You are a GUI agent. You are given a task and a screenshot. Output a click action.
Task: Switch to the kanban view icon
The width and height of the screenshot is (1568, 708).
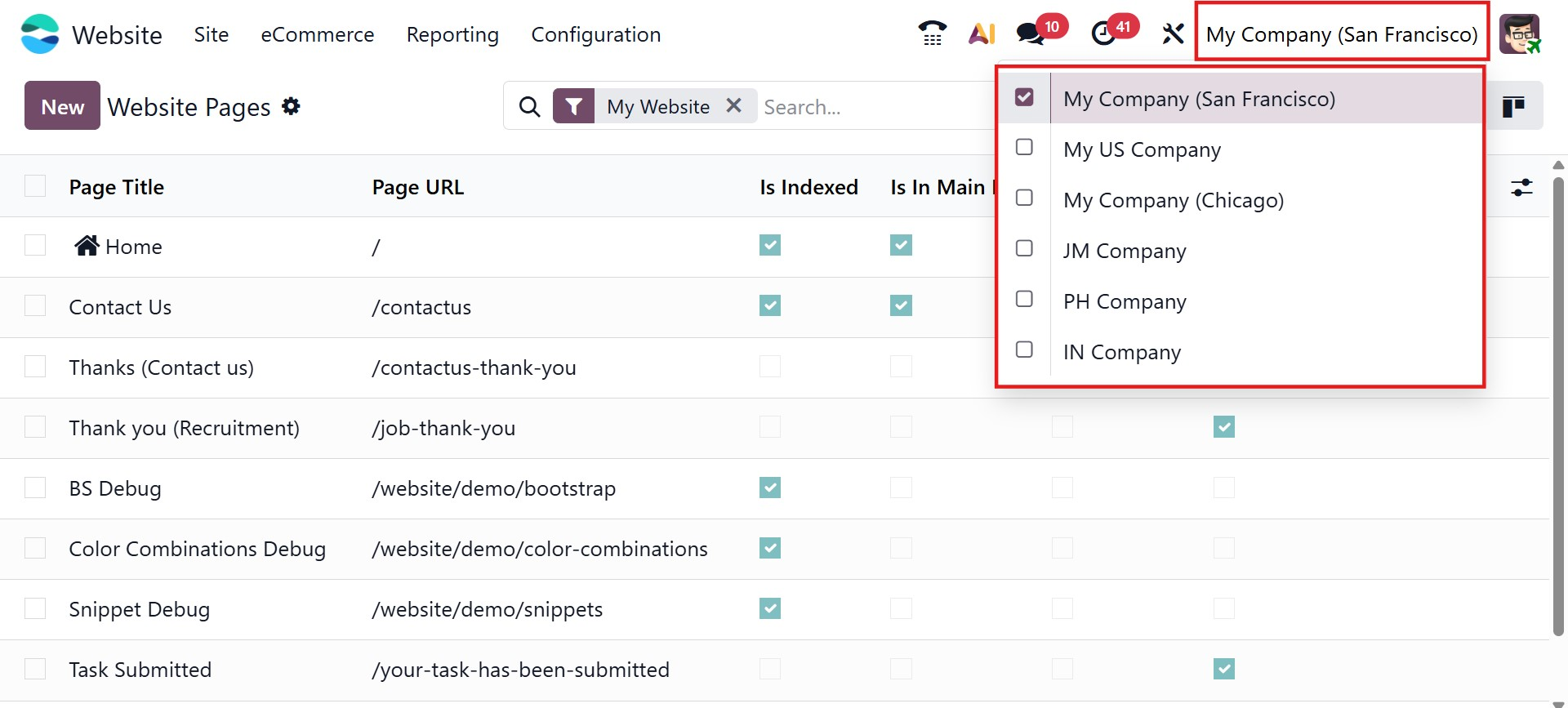tap(1513, 106)
